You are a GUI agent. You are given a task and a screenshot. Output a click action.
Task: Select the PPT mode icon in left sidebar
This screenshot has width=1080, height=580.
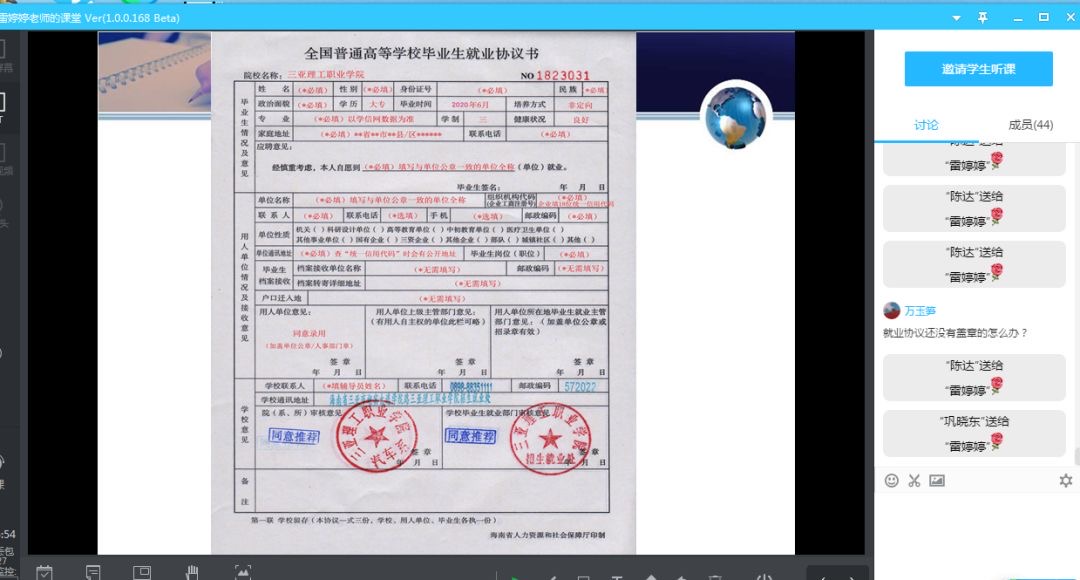[3, 104]
